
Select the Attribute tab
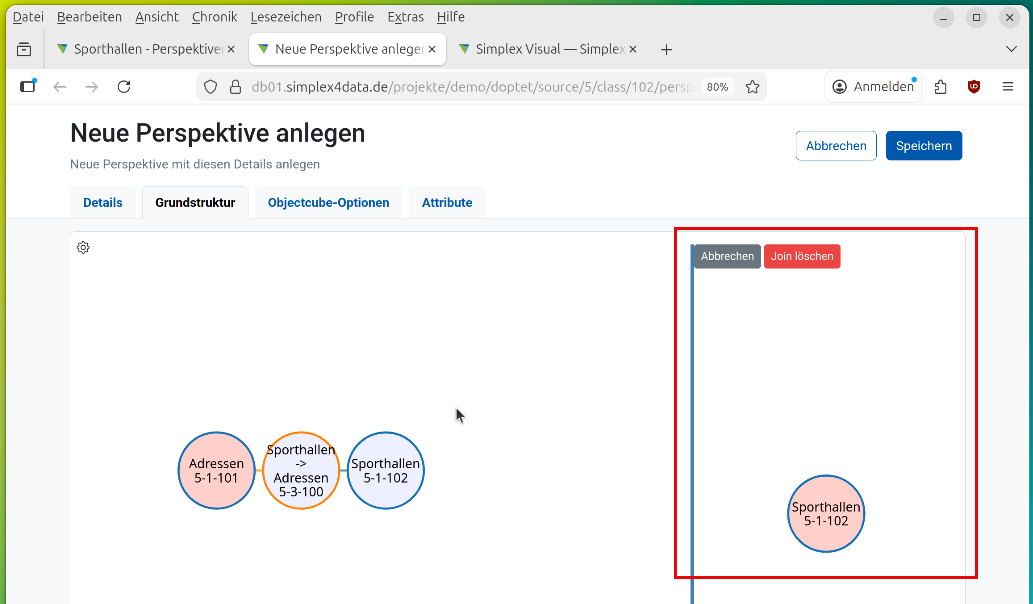(x=447, y=203)
